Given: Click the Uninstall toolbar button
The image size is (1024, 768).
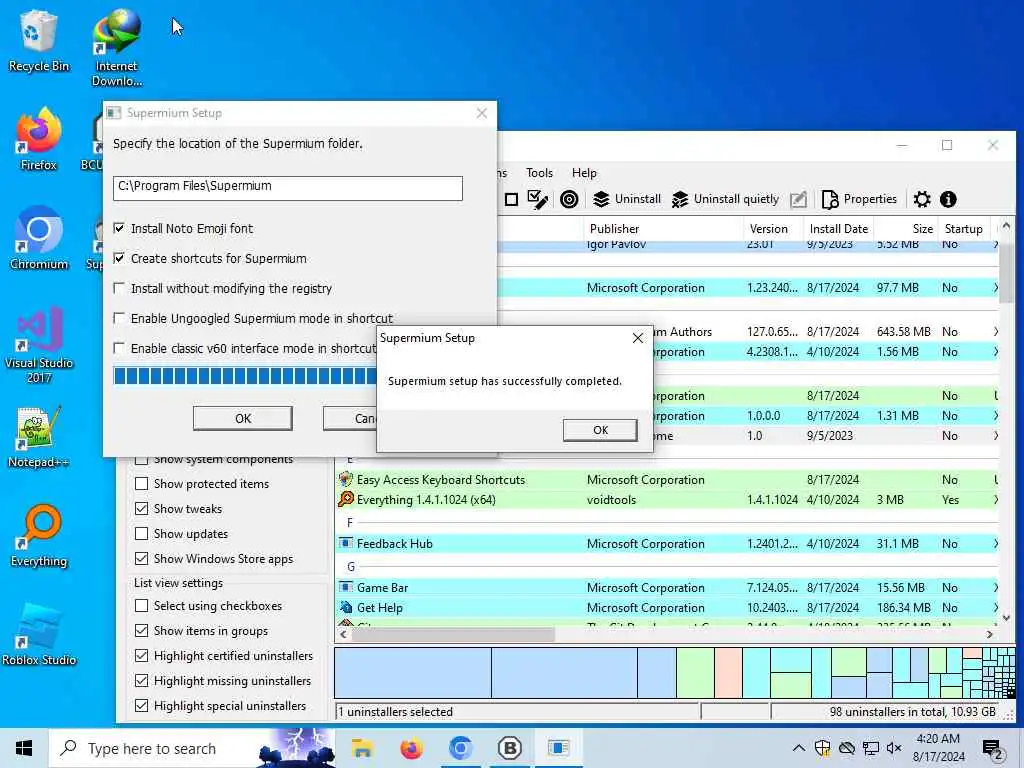Looking at the screenshot, I should [x=627, y=199].
